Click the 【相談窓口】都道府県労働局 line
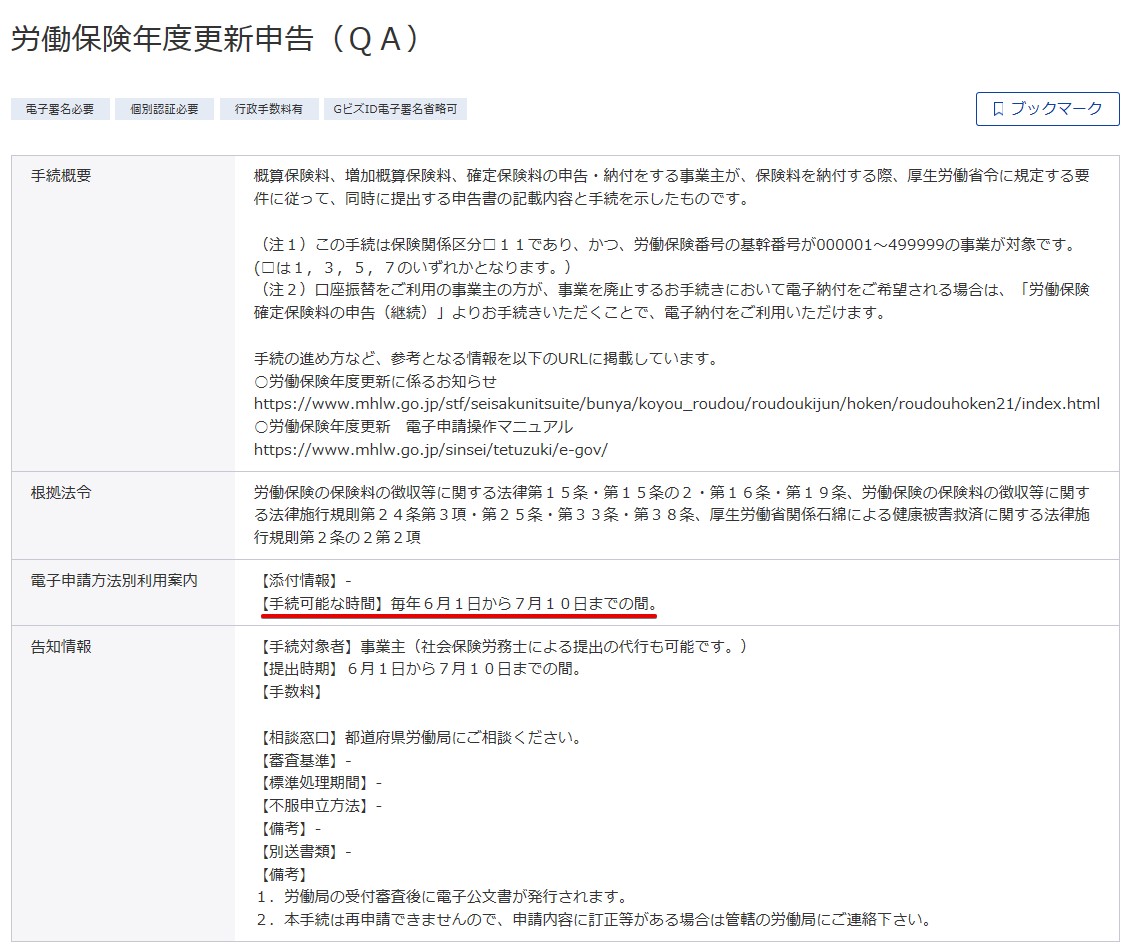Viewport: 1133px width, 947px height. 421,738
